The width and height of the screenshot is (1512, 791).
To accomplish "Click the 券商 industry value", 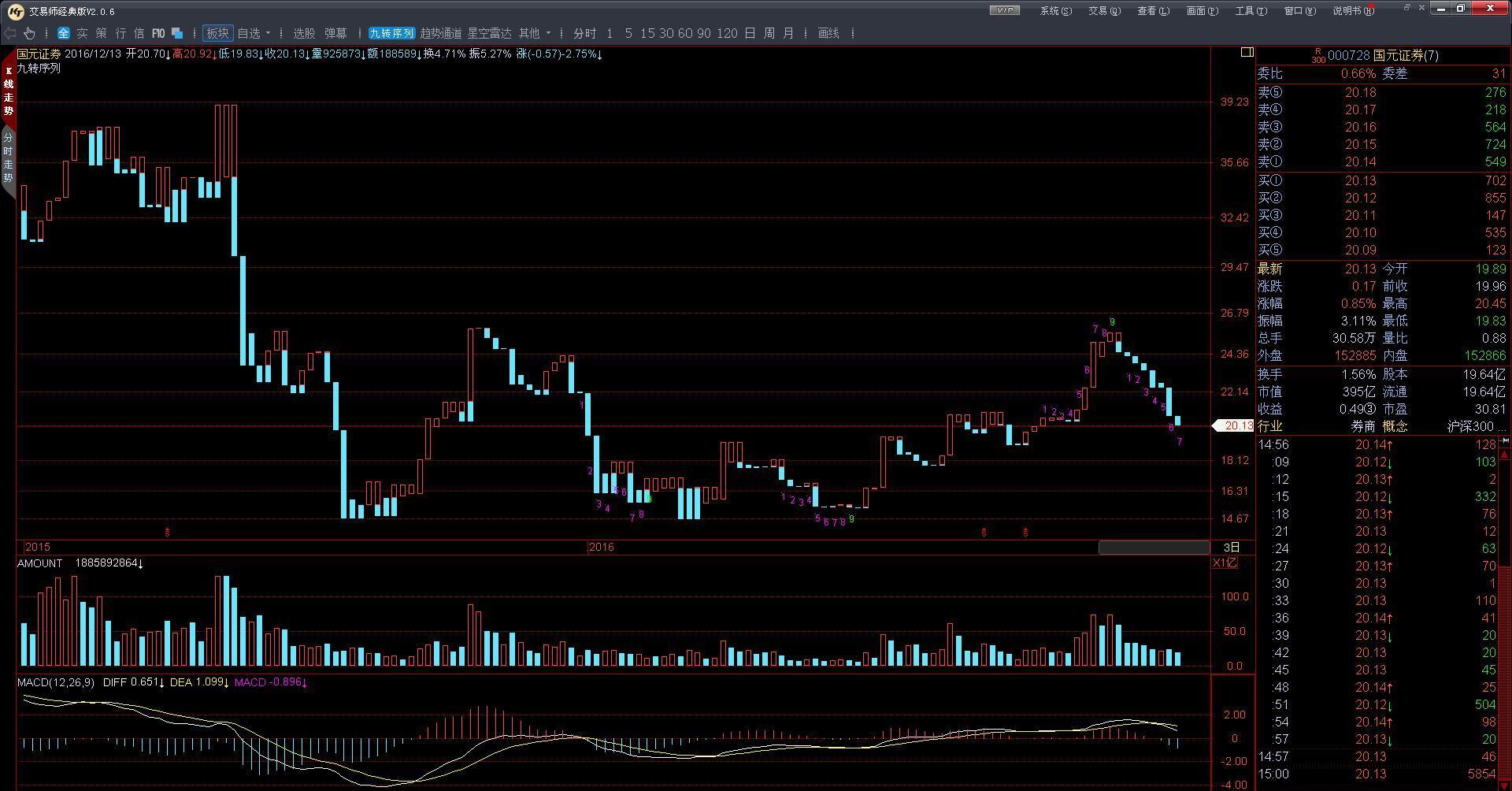I will tap(1363, 426).
